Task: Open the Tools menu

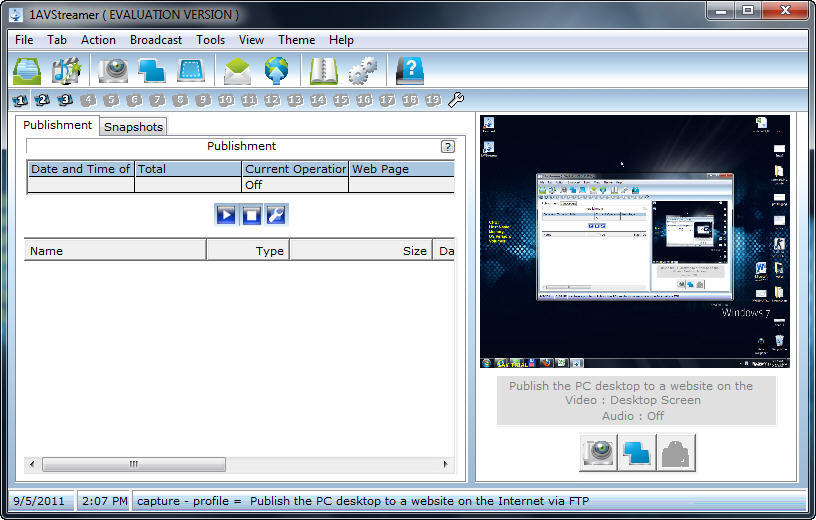Action: 211,40
